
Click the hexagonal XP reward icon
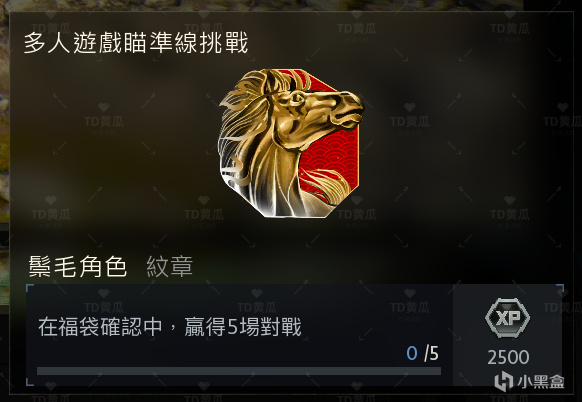[x=507, y=318]
